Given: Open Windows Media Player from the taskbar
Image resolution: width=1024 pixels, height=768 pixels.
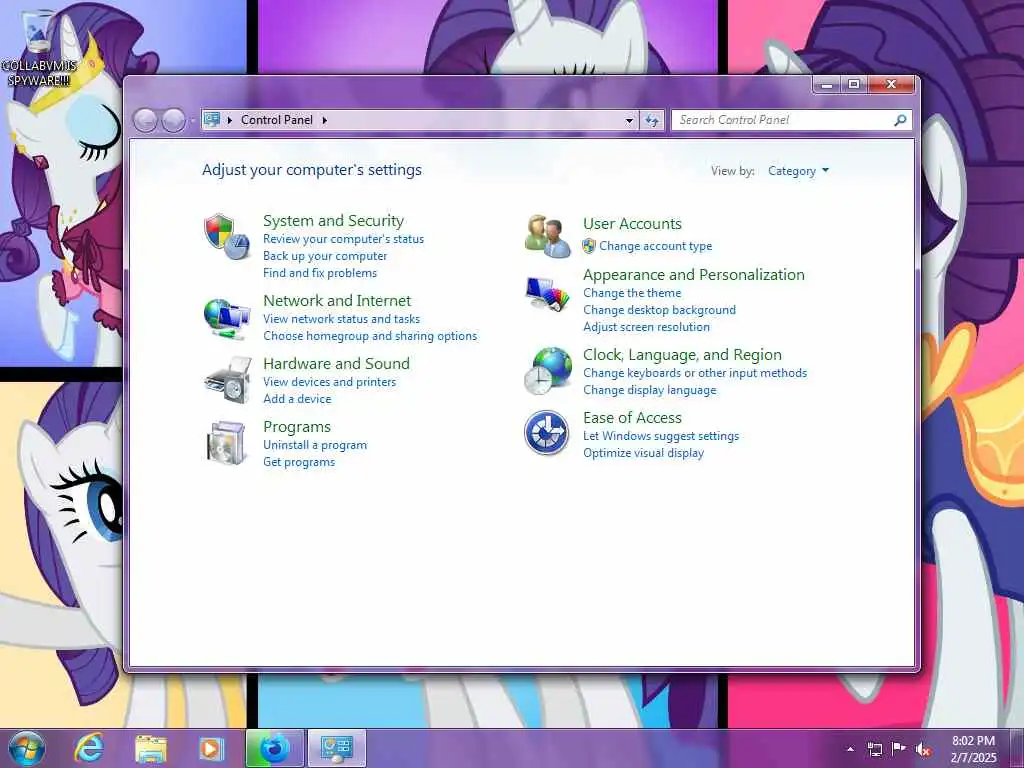Looking at the screenshot, I should [x=211, y=749].
